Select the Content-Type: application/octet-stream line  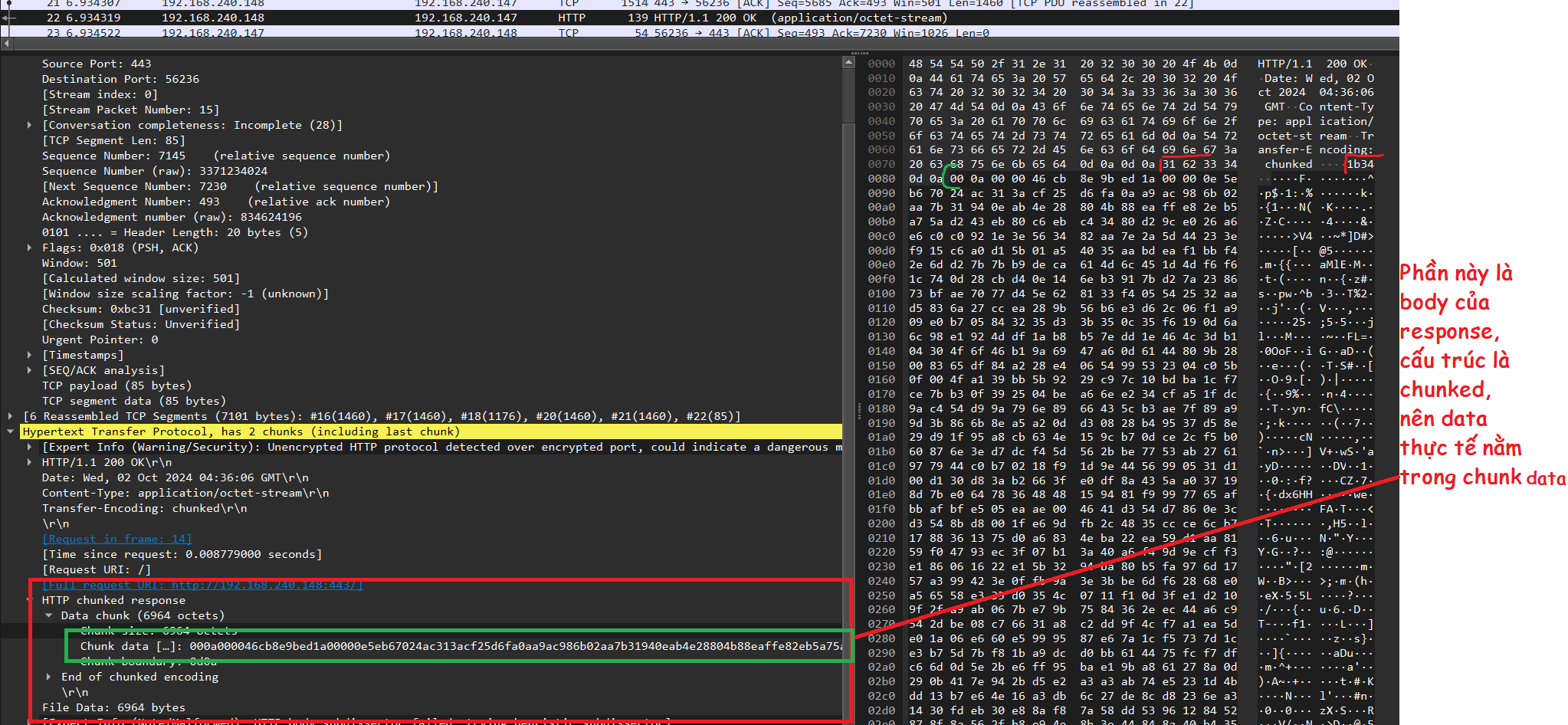pyautogui.click(x=185, y=493)
